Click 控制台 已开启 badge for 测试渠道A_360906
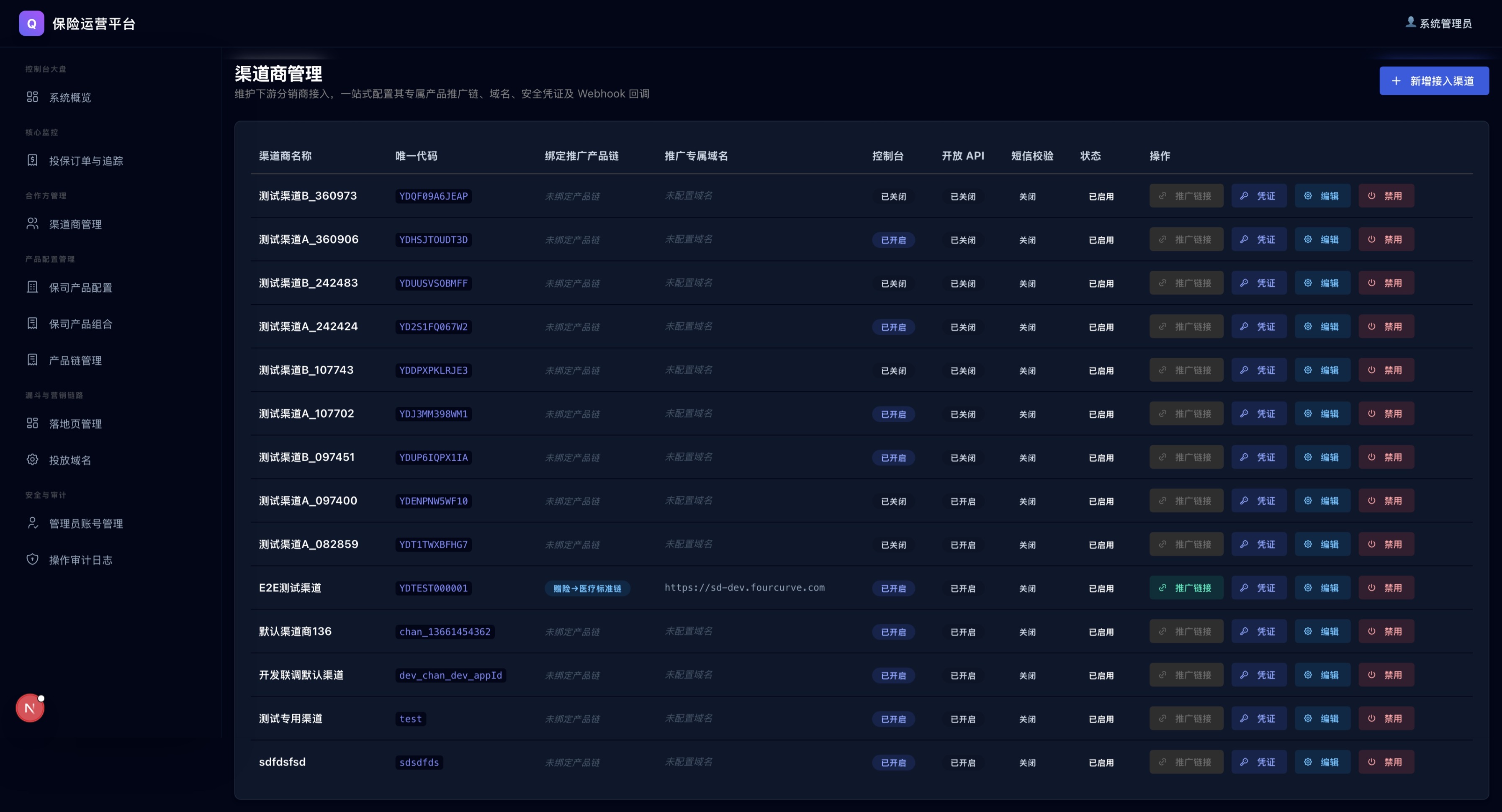The height and width of the screenshot is (812, 1502). coord(893,240)
